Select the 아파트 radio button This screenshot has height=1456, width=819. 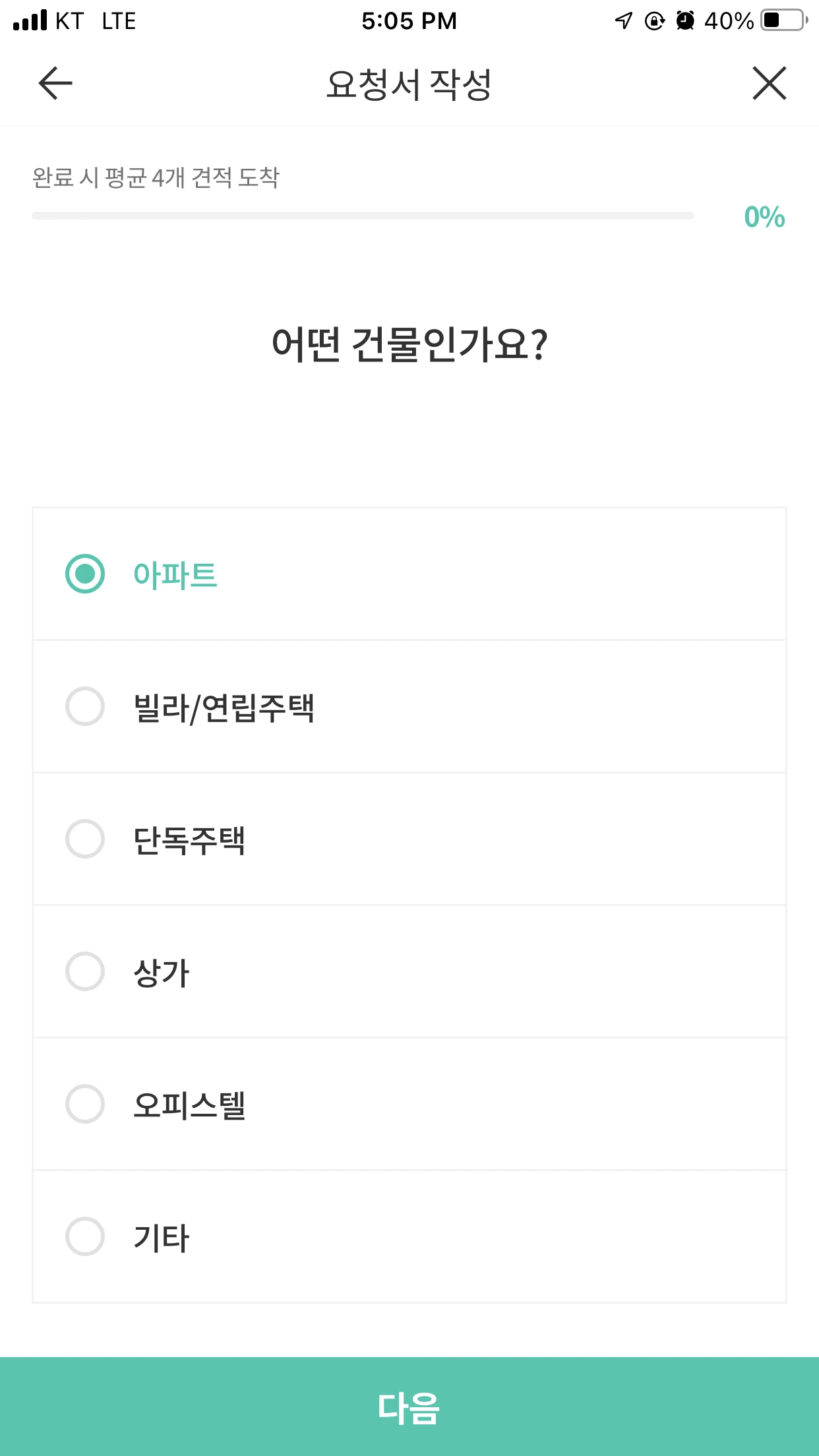click(85, 574)
